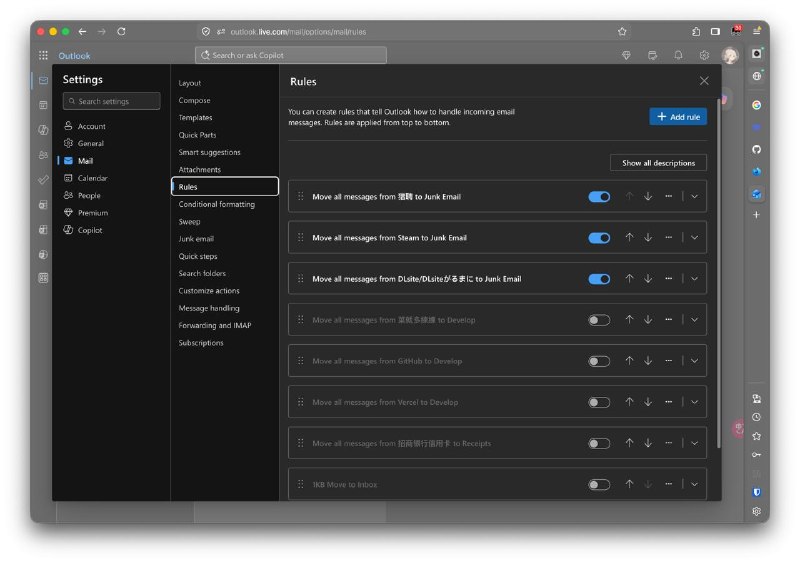Go to Junk email settings

click(196, 239)
